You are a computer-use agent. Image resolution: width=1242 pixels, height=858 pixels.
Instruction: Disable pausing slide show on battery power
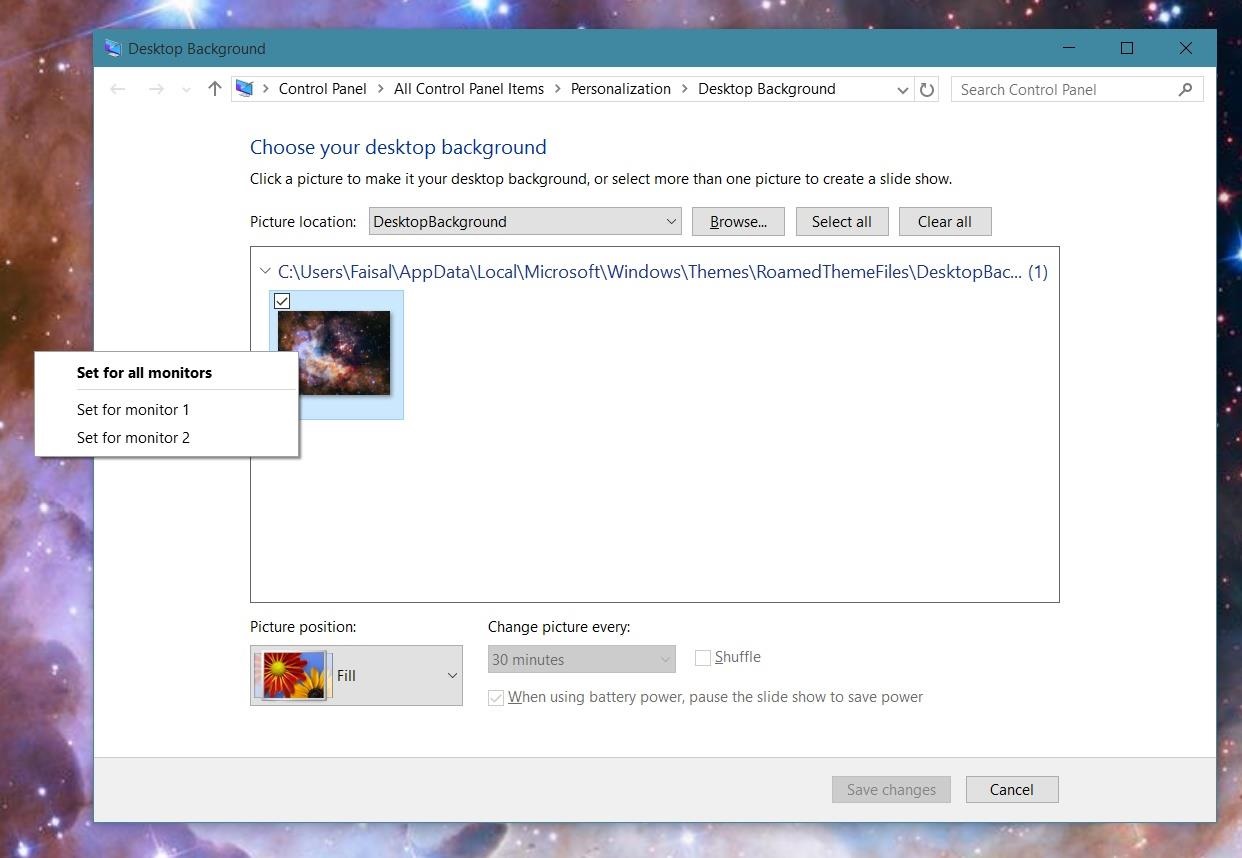[x=496, y=697]
